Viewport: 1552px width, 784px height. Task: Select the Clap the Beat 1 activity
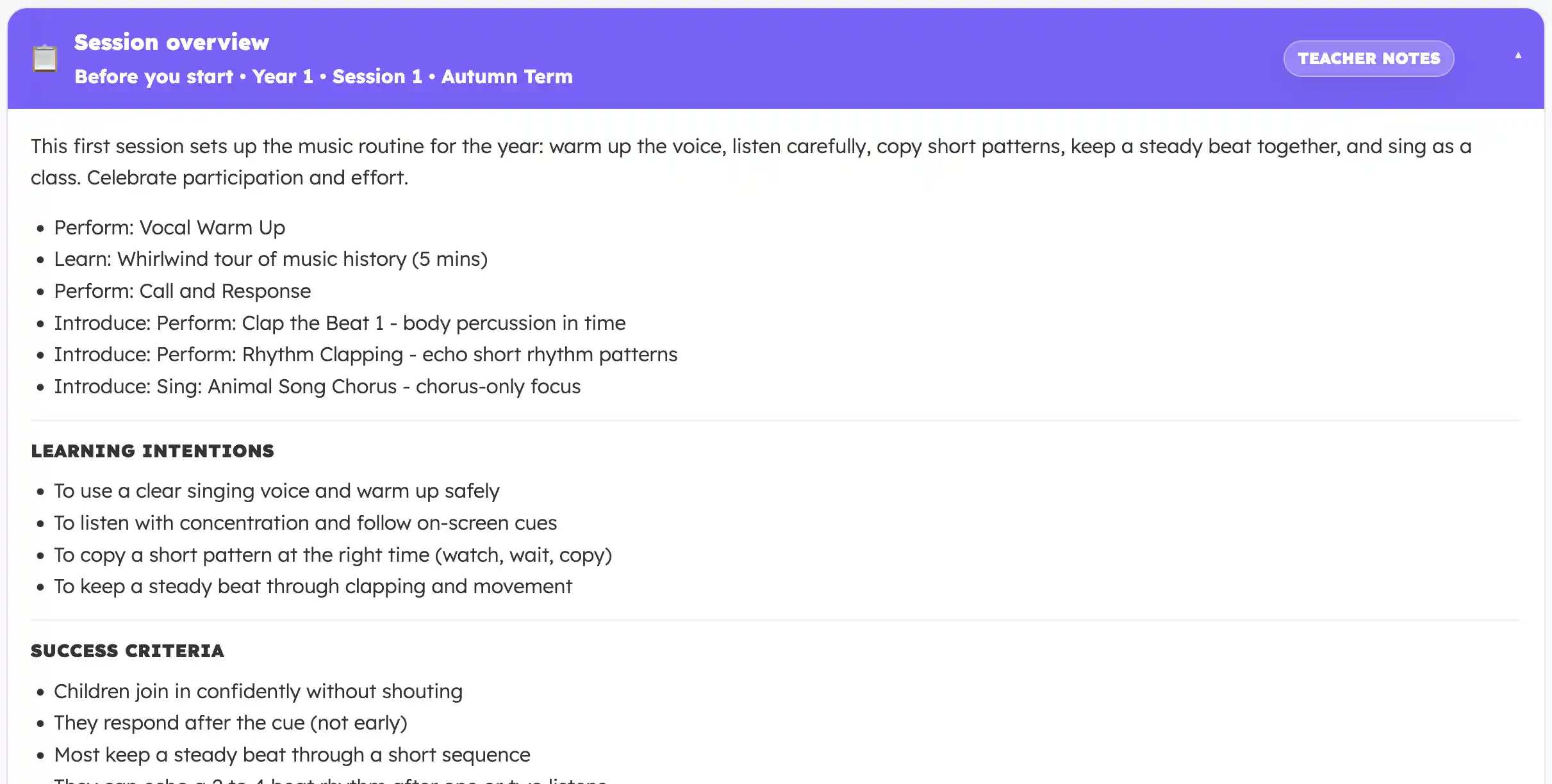pos(340,323)
